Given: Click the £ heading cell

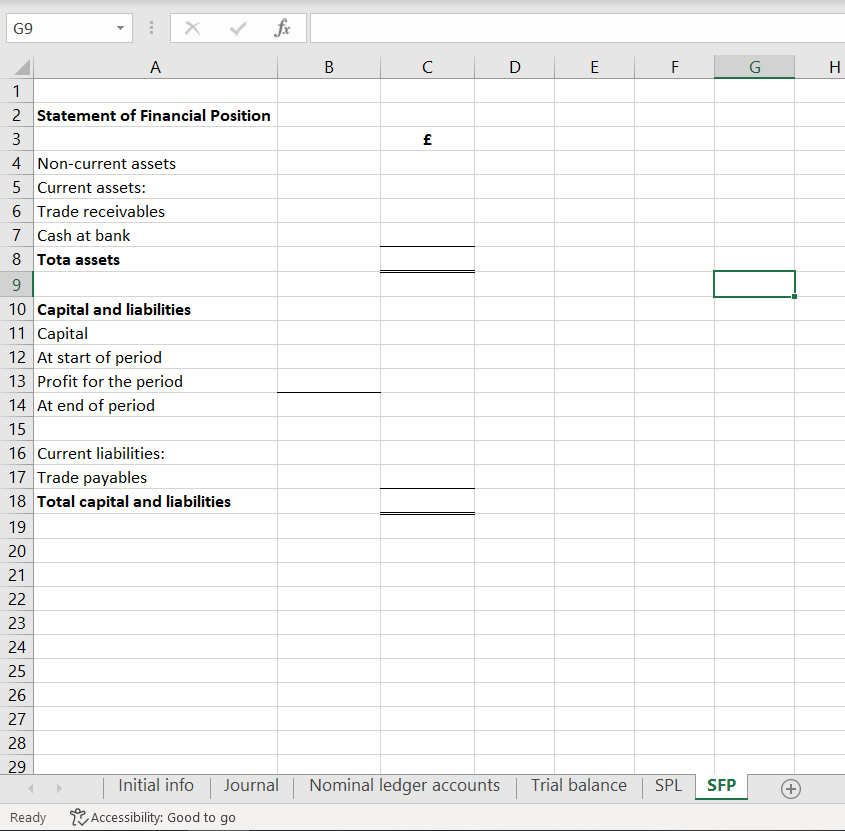Looking at the screenshot, I should tap(427, 140).
